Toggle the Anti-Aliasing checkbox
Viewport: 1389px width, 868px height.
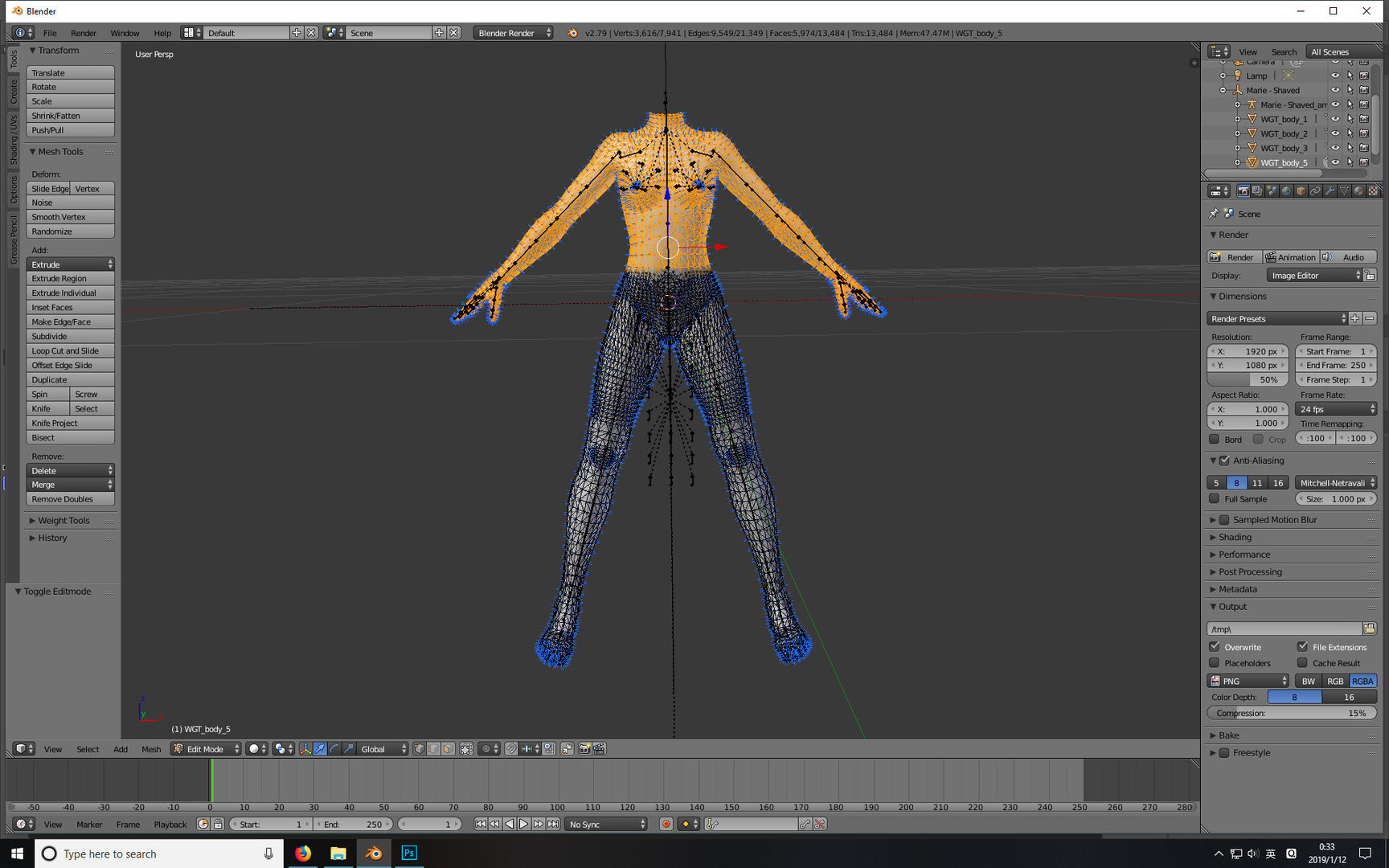tap(1224, 461)
